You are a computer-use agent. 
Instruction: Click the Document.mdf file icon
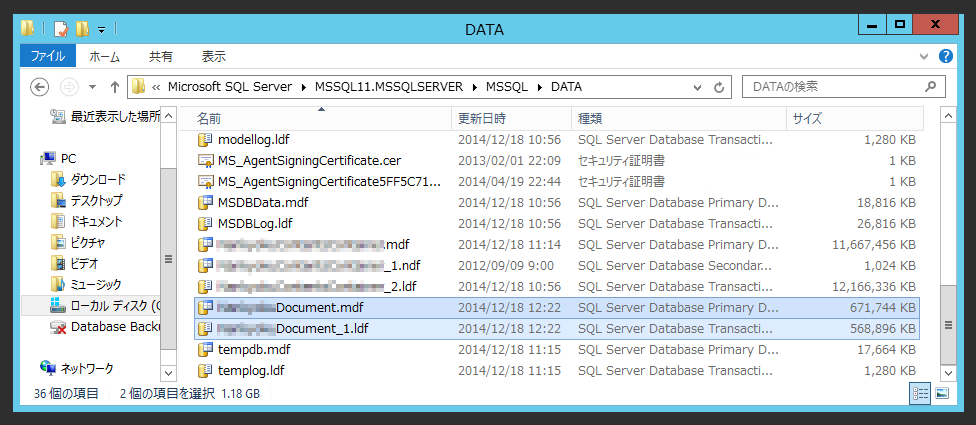pyautogui.click(x=205, y=307)
